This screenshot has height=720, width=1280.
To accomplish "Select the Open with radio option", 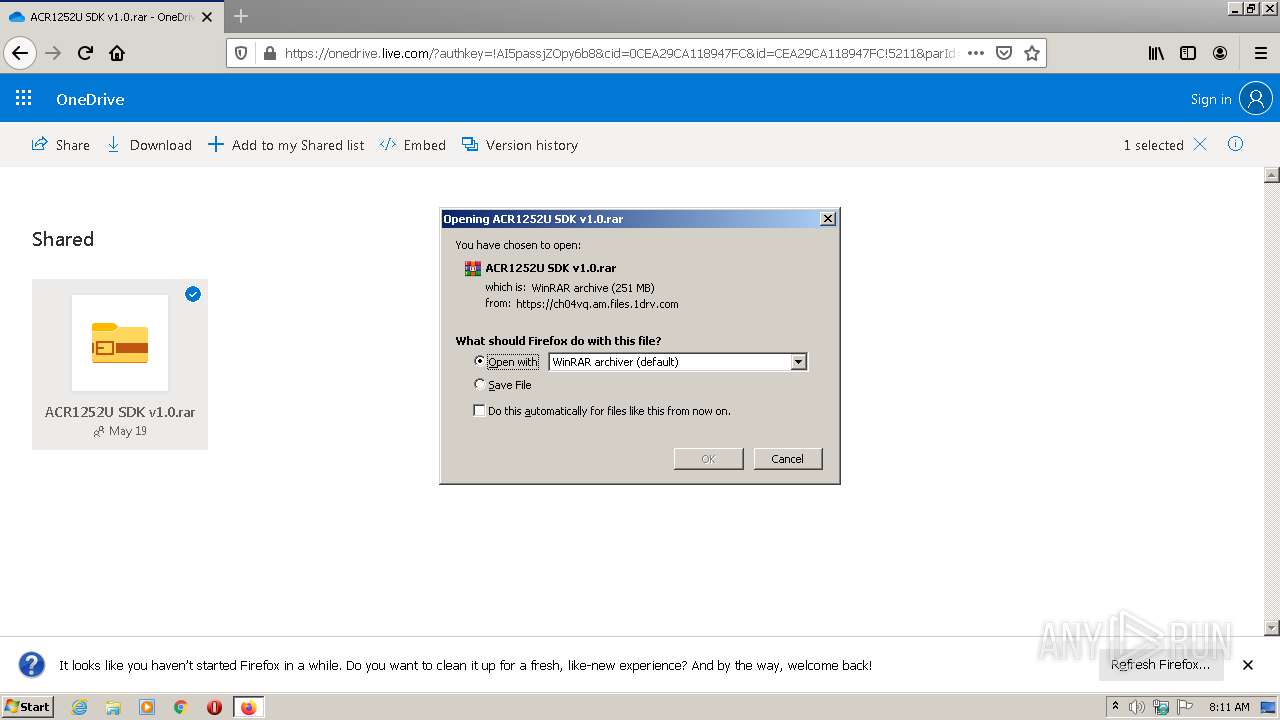I will [x=480, y=361].
